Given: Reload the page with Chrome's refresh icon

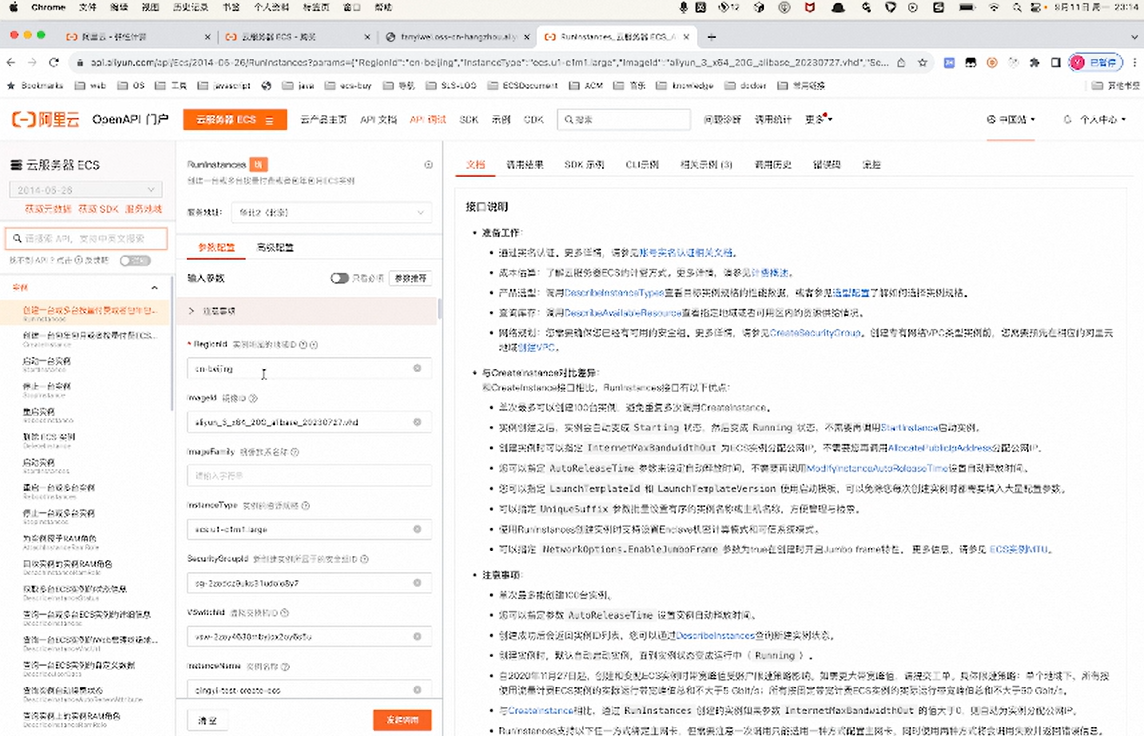Looking at the screenshot, I should click(54, 63).
